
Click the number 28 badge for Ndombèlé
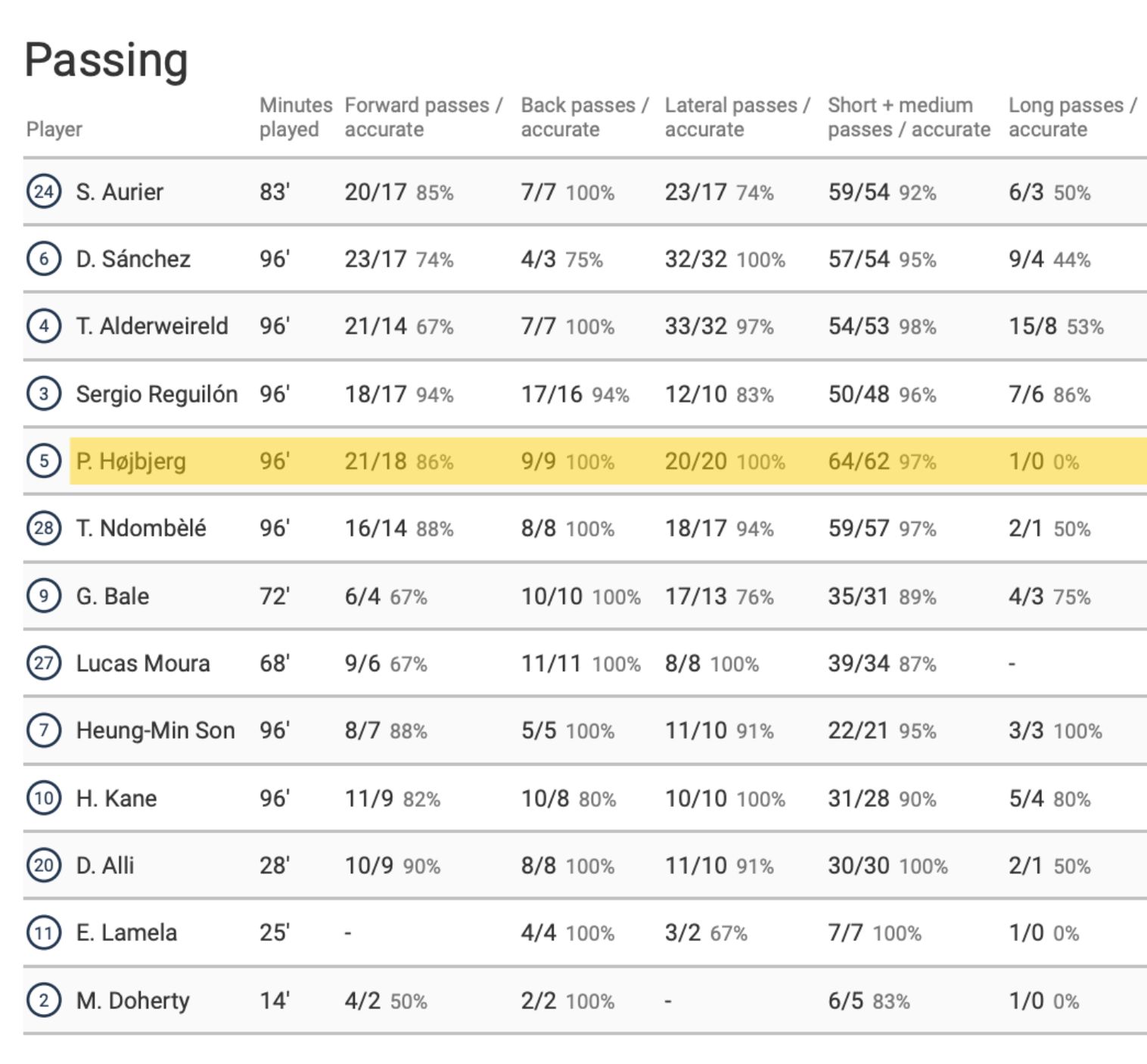point(43,527)
